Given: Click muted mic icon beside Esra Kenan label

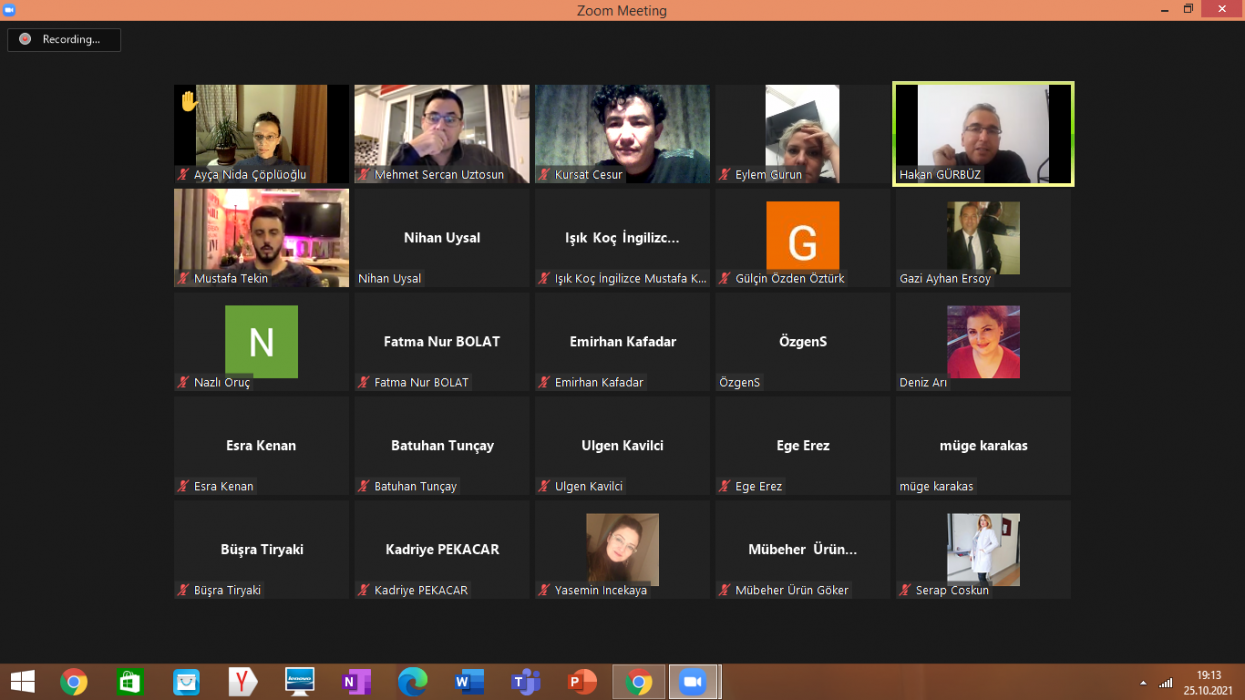Looking at the screenshot, I should [x=184, y=487].
